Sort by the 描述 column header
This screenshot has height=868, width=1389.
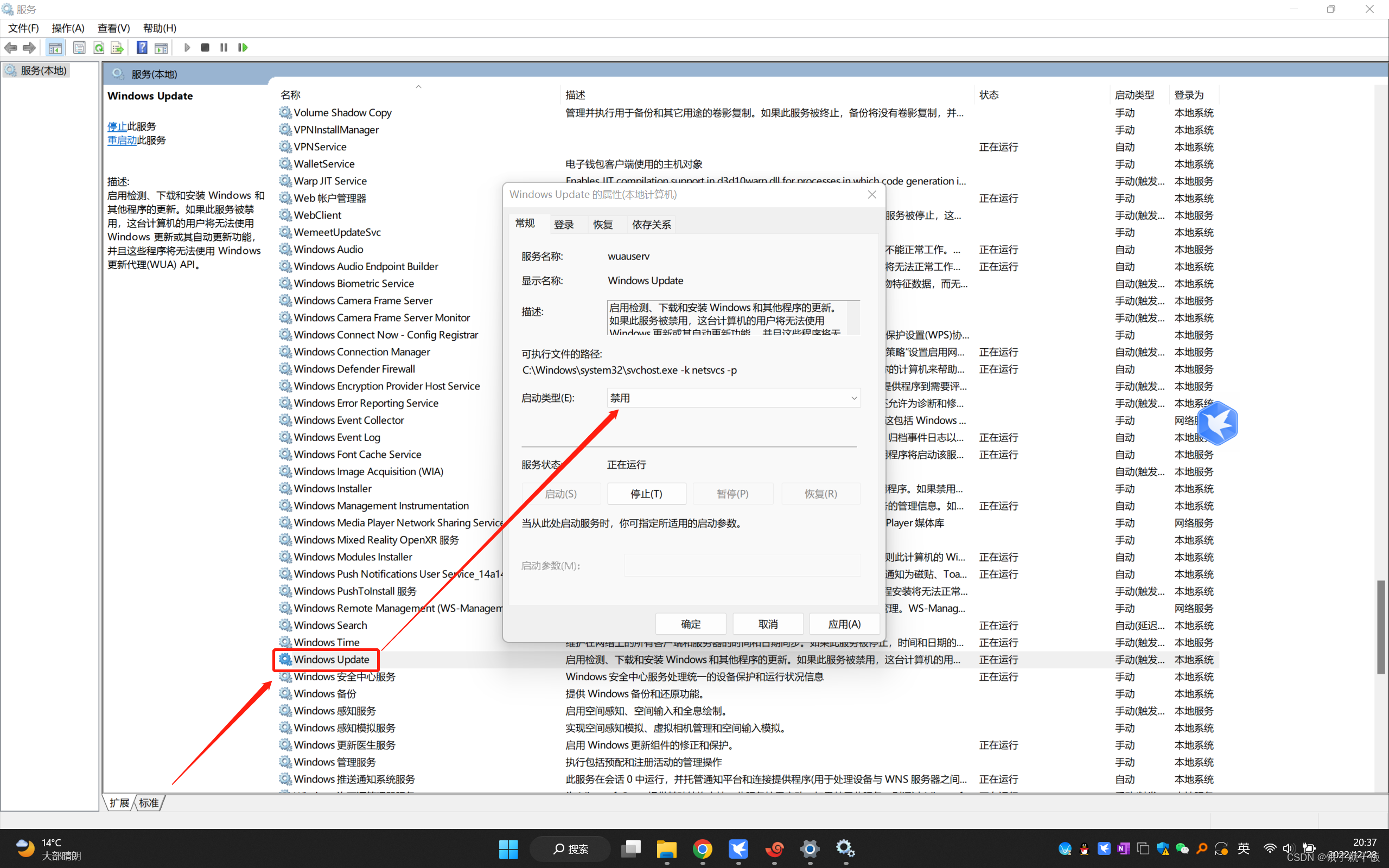coord(575,95)
